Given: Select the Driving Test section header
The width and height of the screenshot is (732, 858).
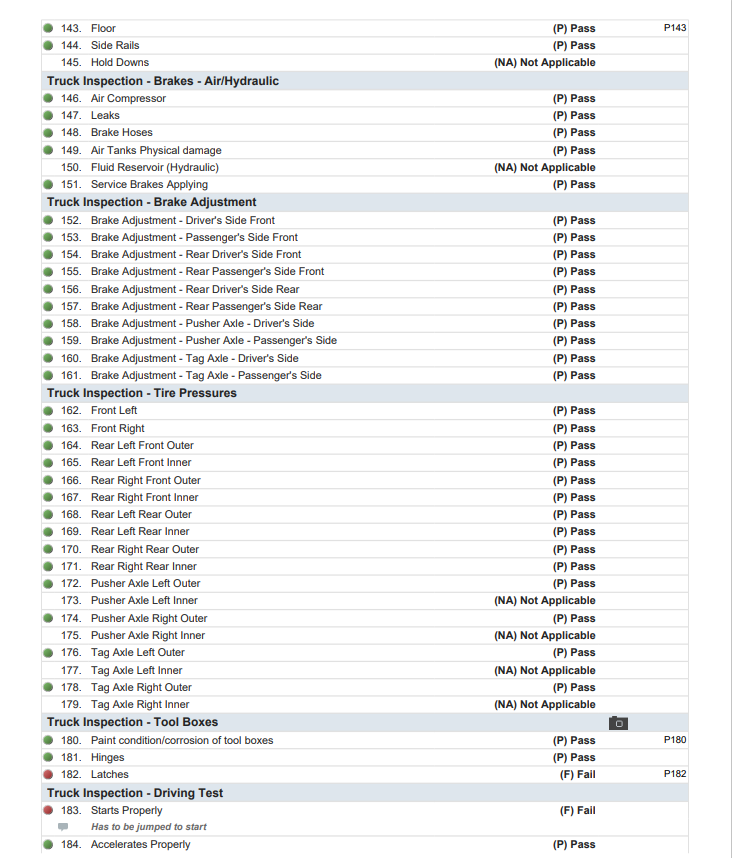Looking at the screenshot, I should pos(135,793).
